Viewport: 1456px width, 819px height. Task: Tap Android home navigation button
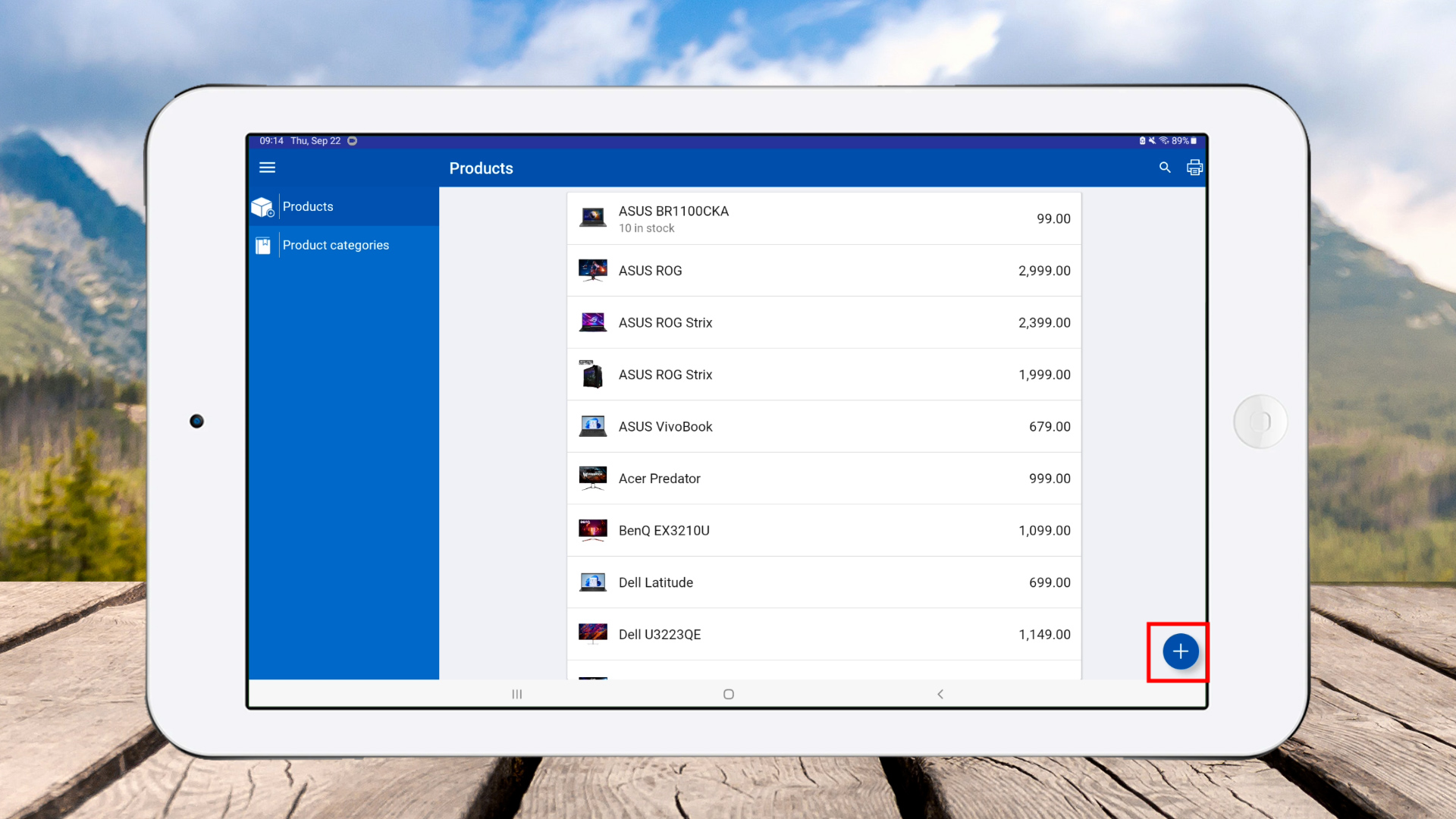(728, 694)
